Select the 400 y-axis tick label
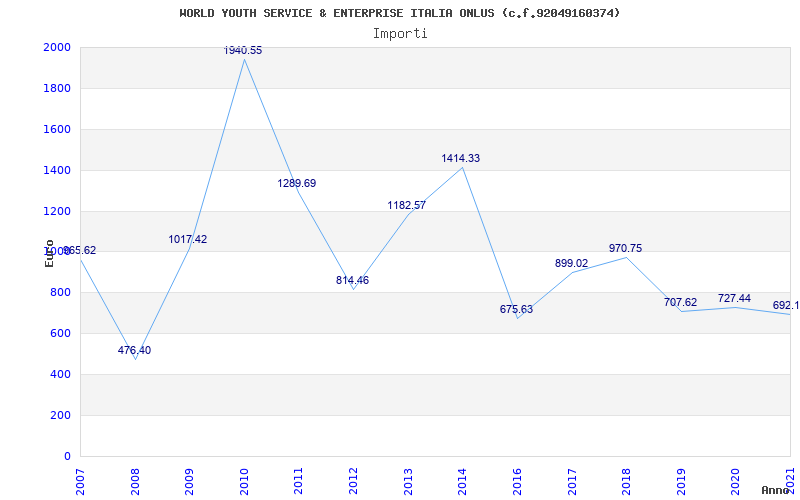The image size is (800, 500). tap(60, 374)
